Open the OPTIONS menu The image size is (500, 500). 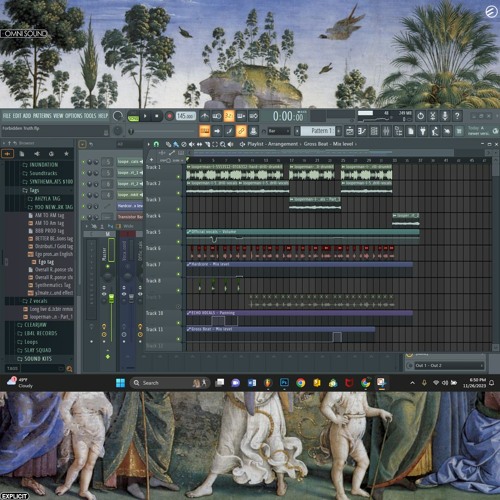73,116
